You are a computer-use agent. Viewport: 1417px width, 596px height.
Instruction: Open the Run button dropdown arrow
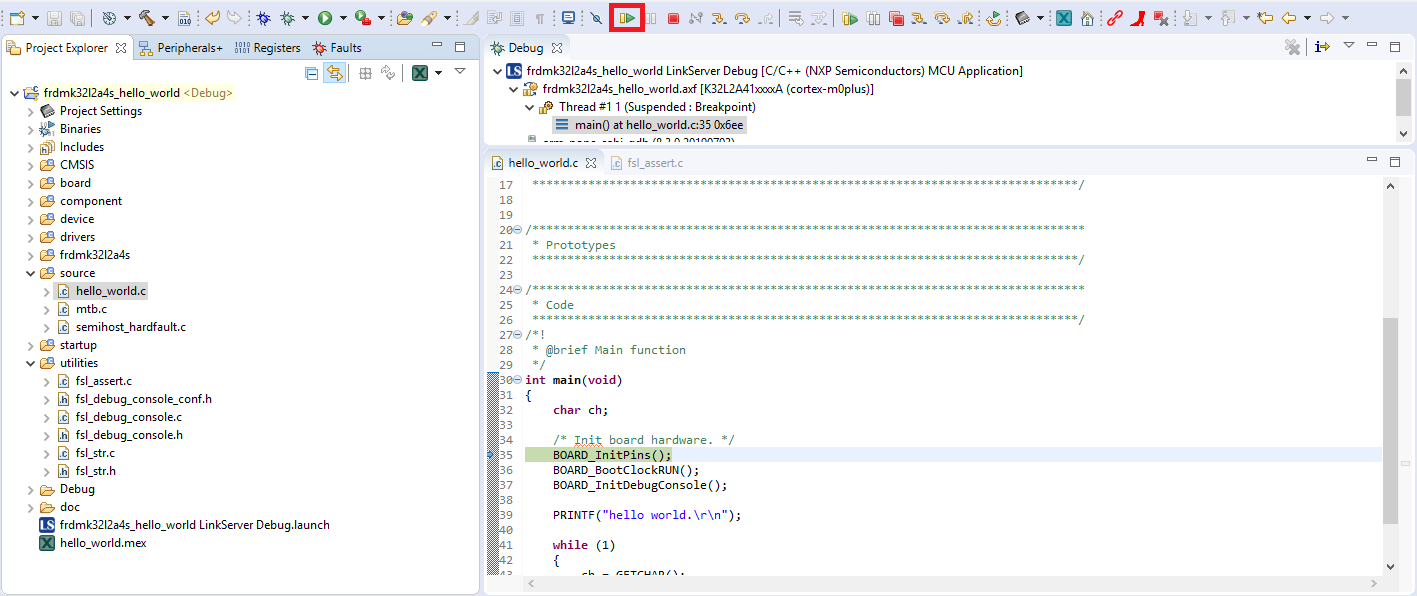[x=343, y=18]
